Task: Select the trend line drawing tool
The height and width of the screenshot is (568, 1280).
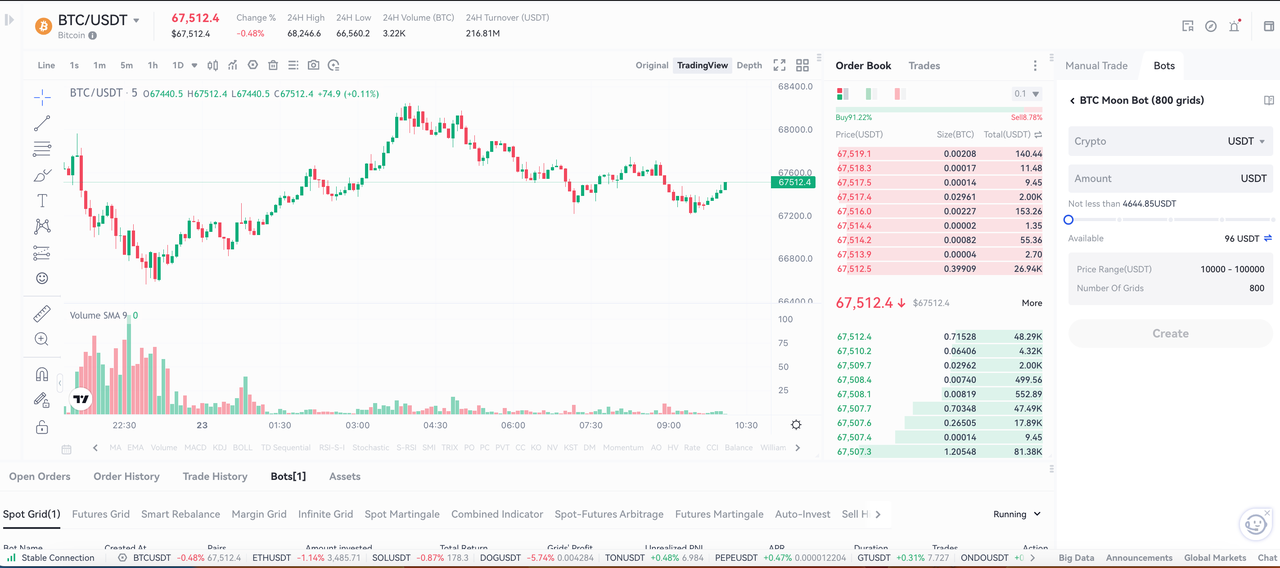Action: [42, 123]
